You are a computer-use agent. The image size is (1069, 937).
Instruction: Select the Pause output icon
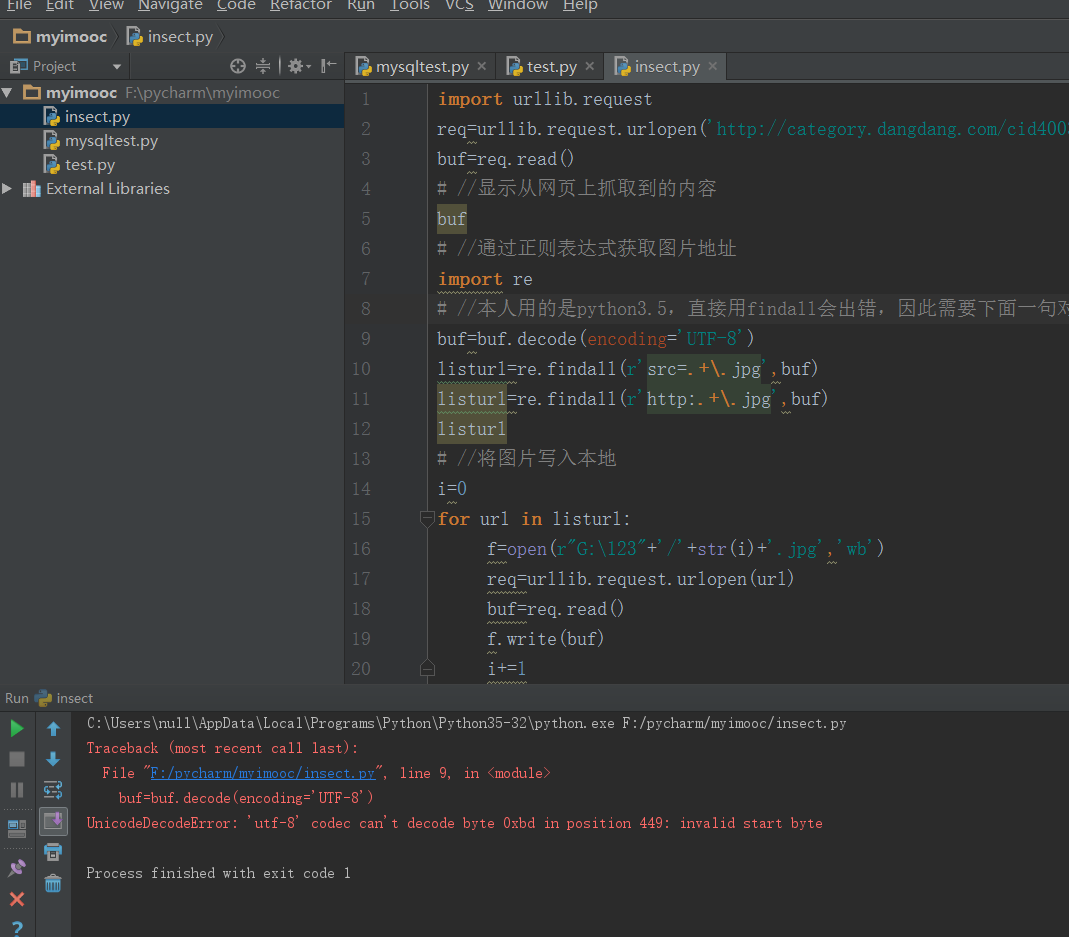[16, 789]
